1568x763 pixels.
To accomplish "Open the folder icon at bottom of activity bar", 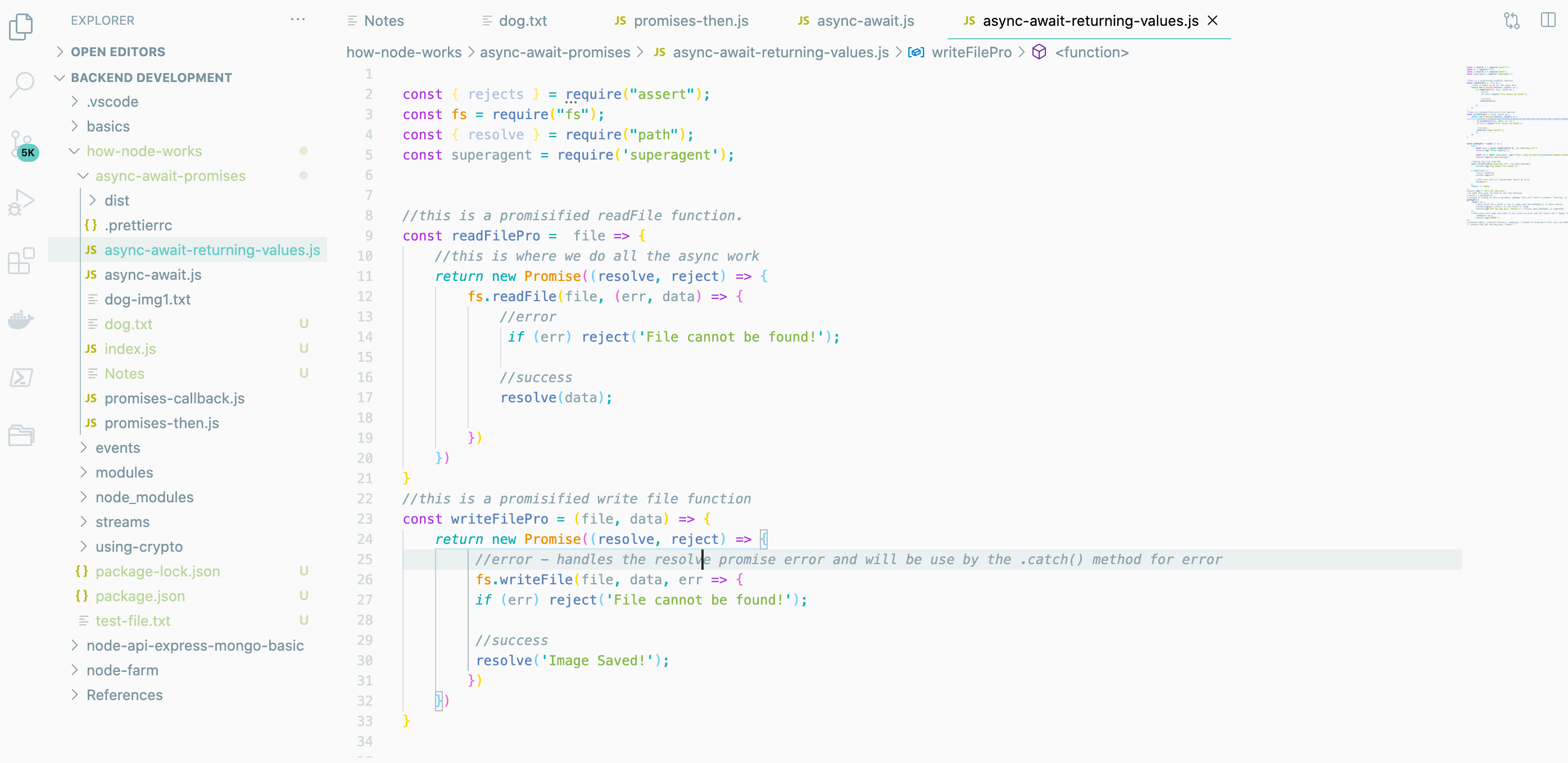I will [21, 435].
